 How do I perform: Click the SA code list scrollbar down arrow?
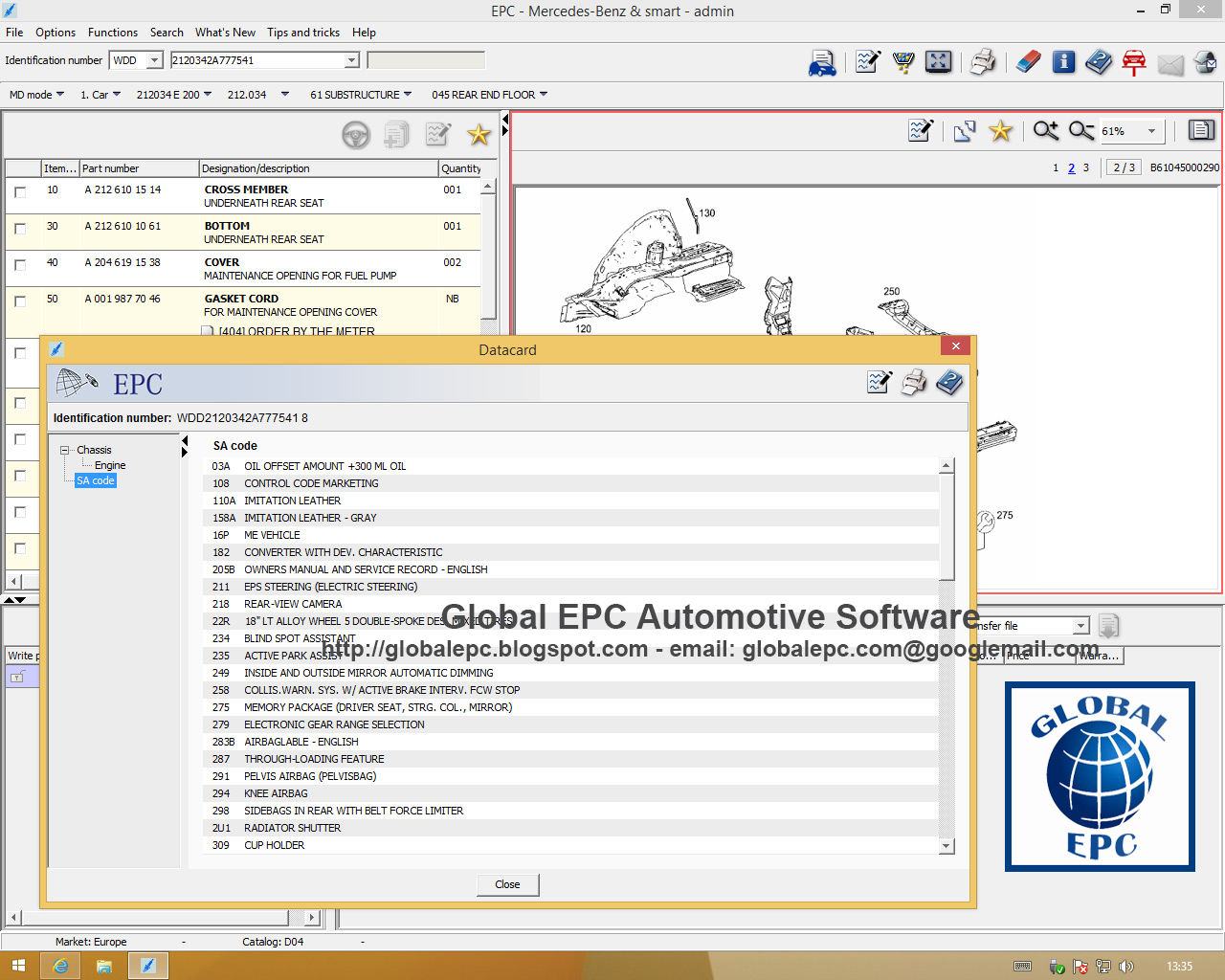(x=947, y=846)
